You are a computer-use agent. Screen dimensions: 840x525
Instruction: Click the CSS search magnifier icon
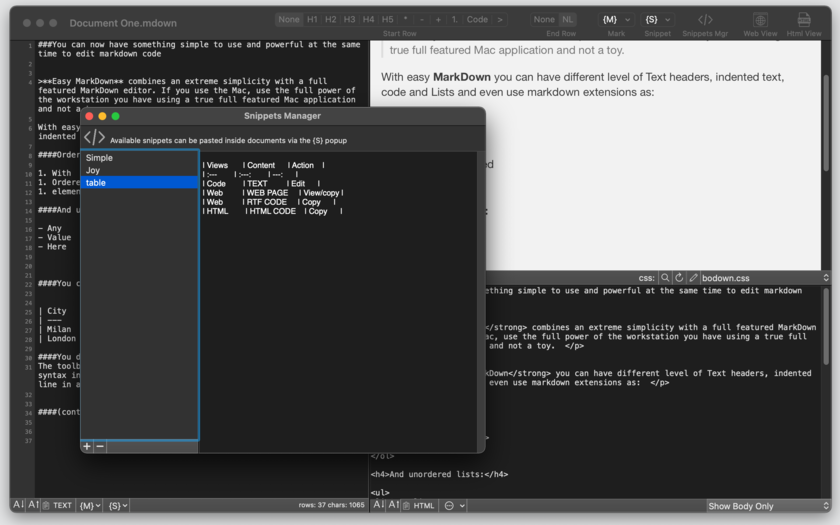point(665,278)
